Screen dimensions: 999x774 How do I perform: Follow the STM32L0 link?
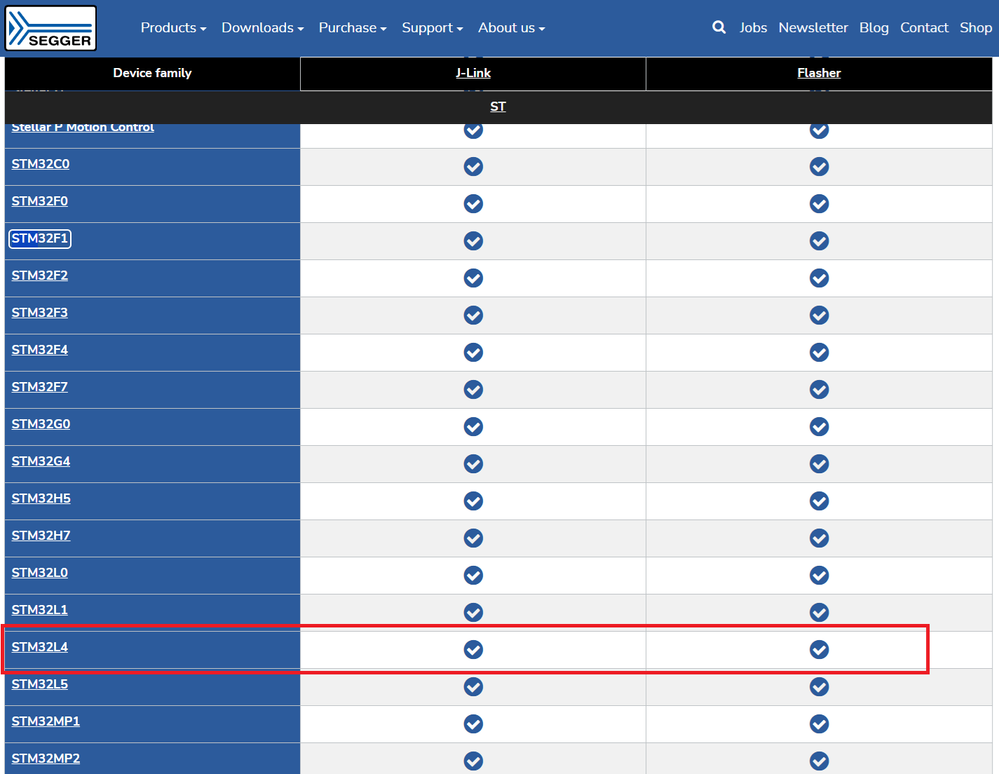(x=40, y=573)
